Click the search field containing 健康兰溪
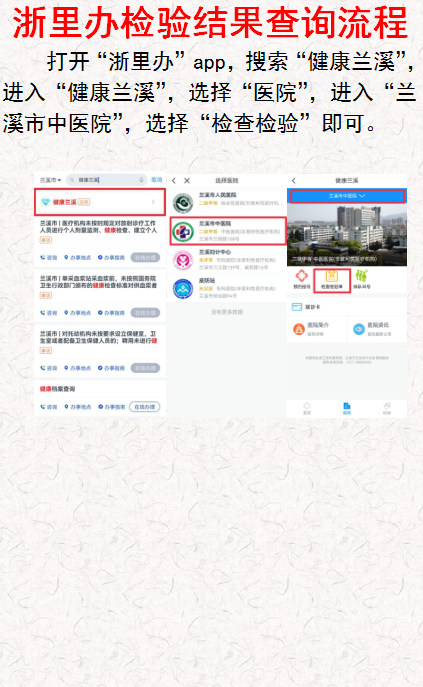Image resolution: width=423 pixels, height=687 pixels. pyautogui.click(x=107, y=180)
